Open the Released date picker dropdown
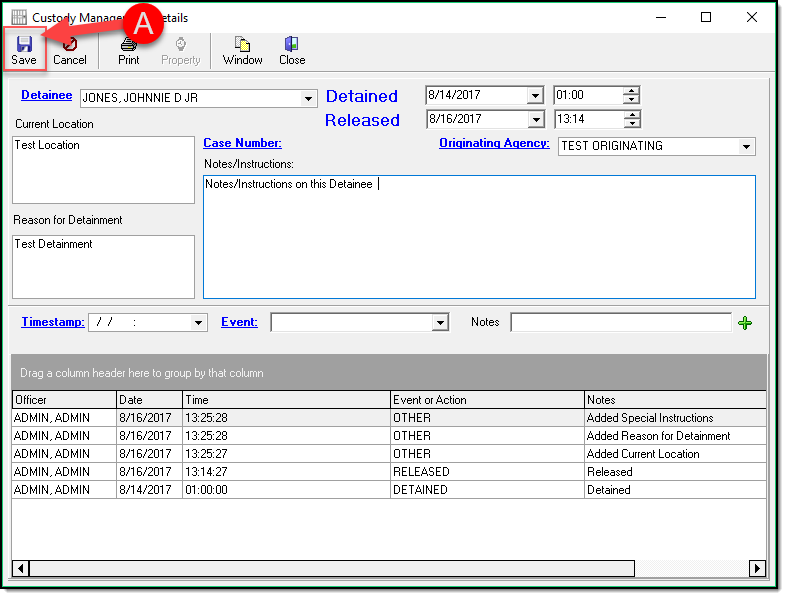Screen dimensions: 786x597 (x=535, y=120)
